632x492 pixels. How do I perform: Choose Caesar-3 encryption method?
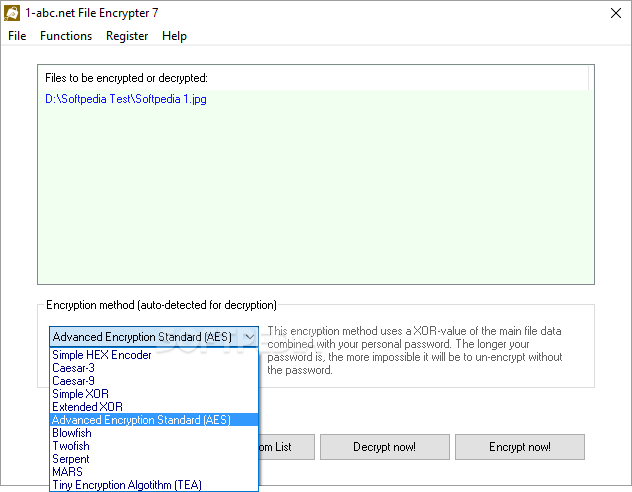tap(154, 368)
